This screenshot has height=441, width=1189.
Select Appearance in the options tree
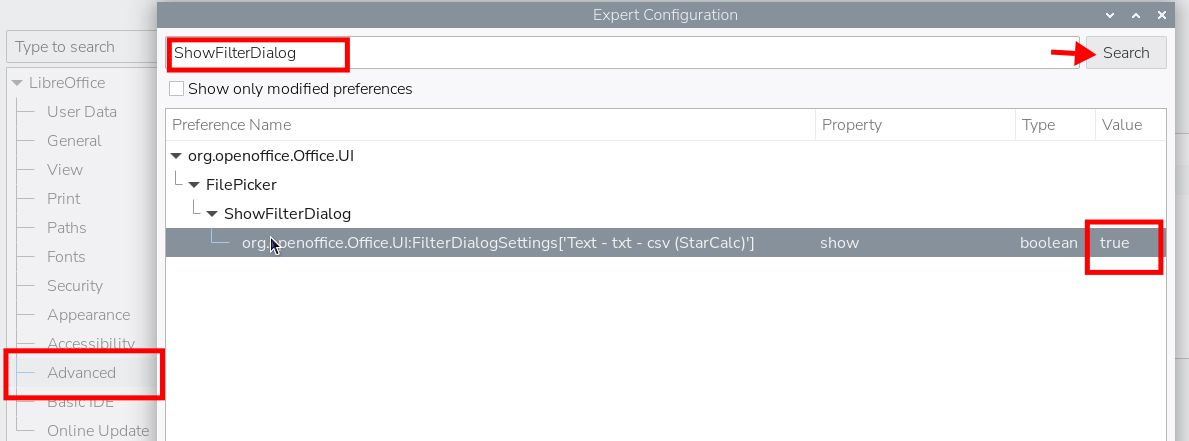(x=89, y=314)
